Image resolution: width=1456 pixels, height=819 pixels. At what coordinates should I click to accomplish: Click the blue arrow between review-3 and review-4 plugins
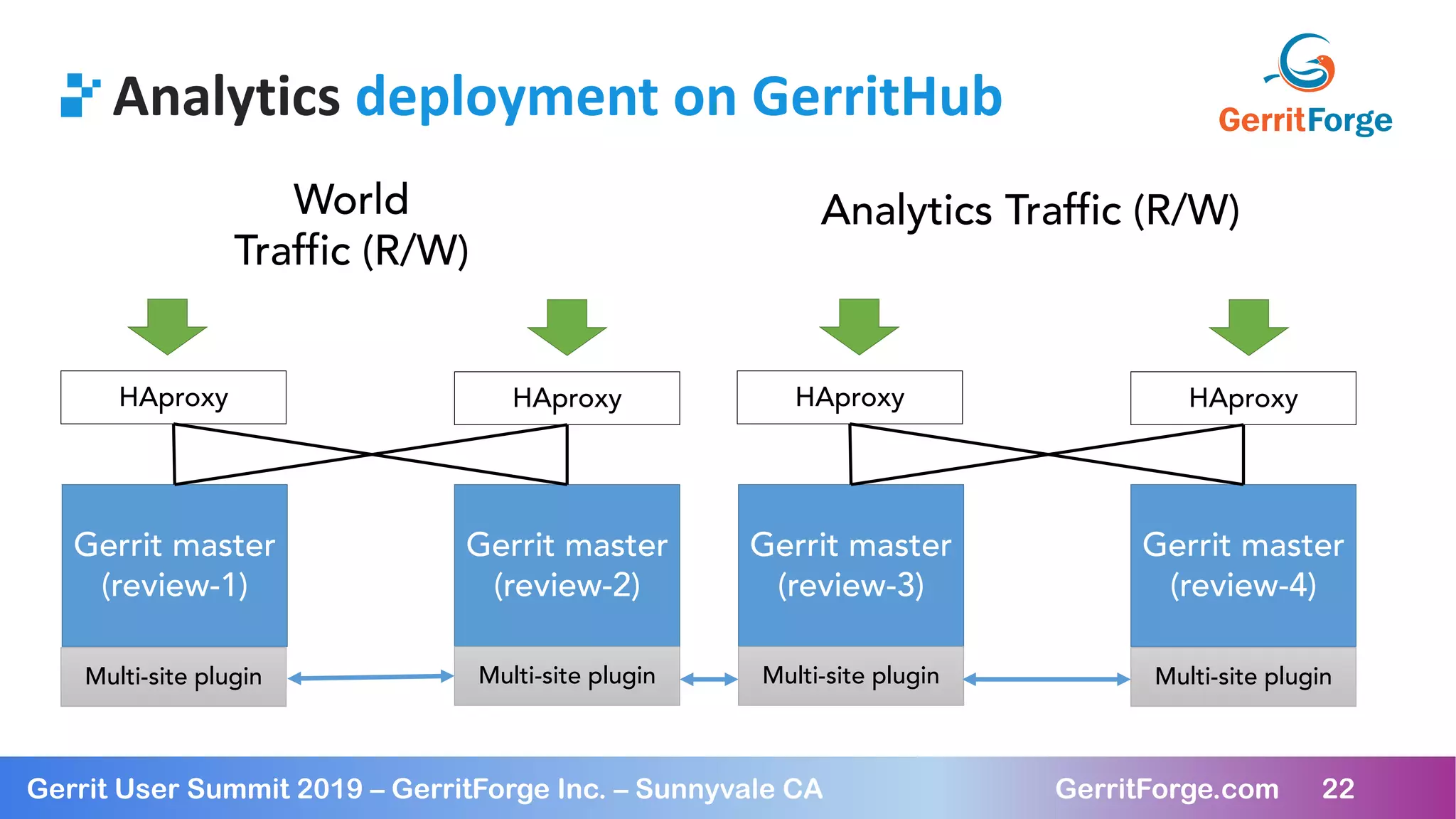tap(1046, 680)
